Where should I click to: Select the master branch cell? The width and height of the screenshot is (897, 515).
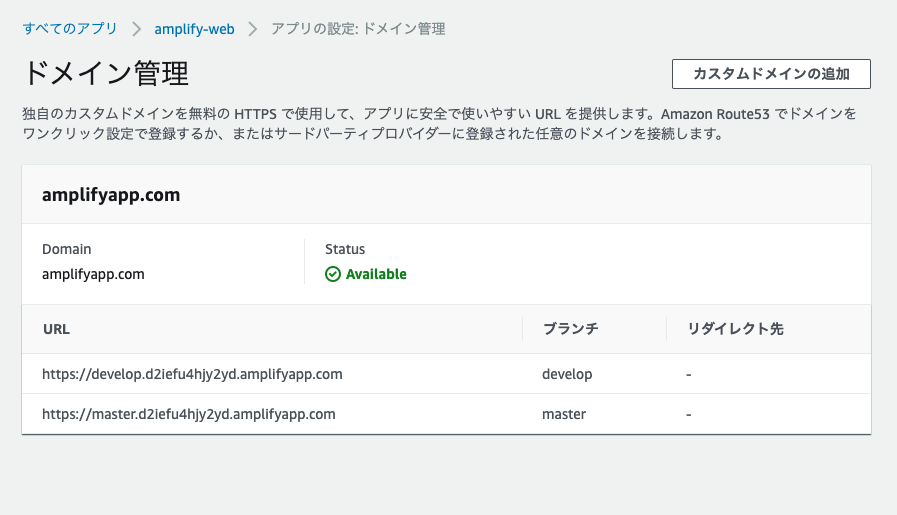click(564, 413)
